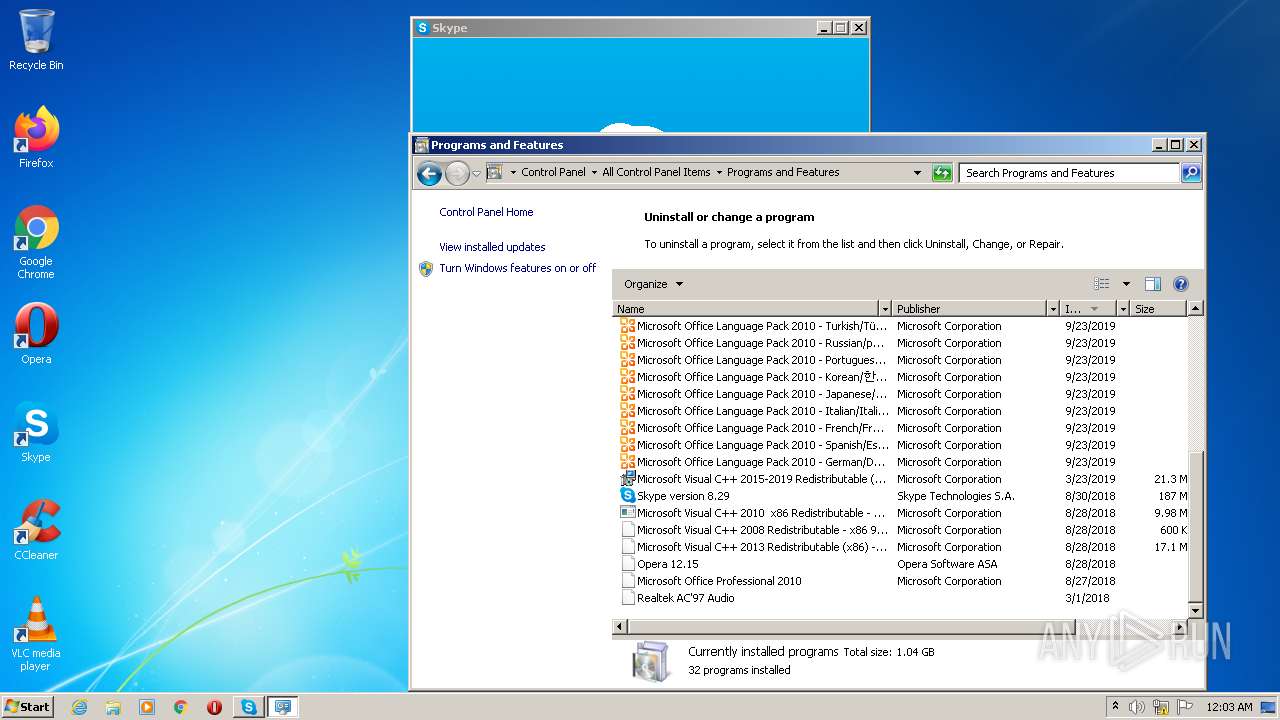Click shield icon beside Windows features link
The height and width of the screenshot is (720, 1280).
(x=426, y=268)
